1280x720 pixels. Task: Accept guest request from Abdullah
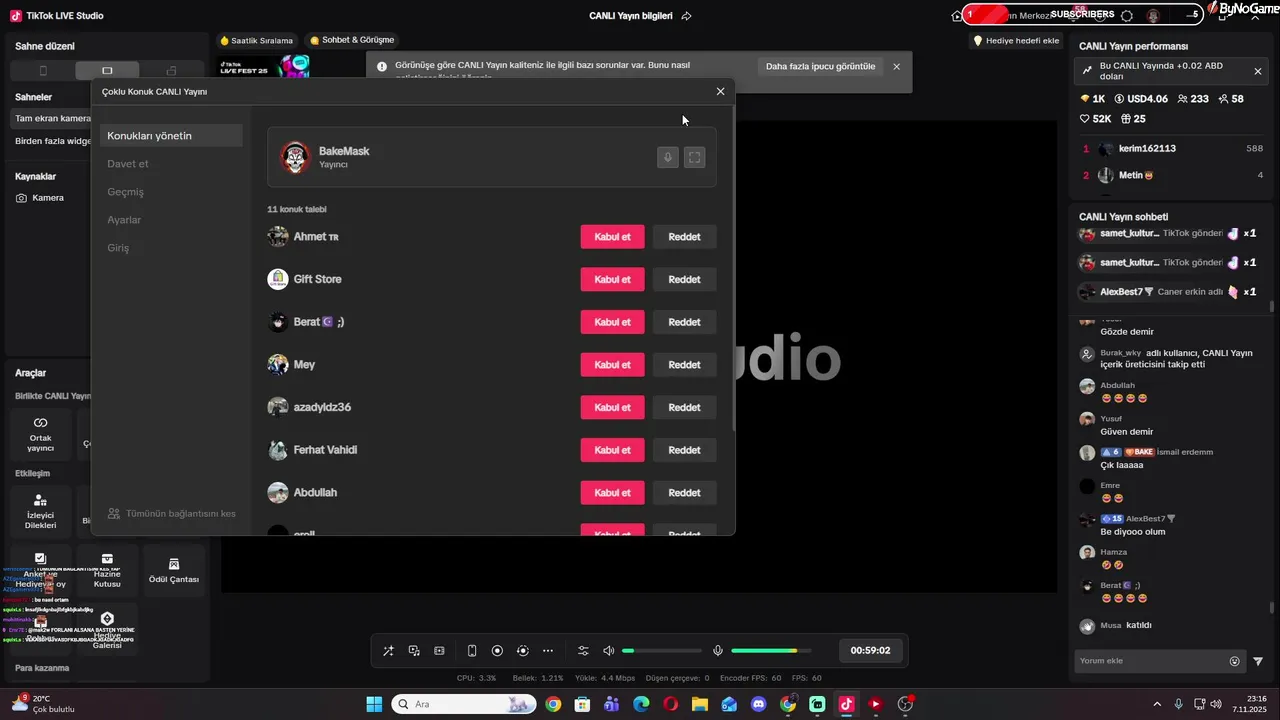612,493
